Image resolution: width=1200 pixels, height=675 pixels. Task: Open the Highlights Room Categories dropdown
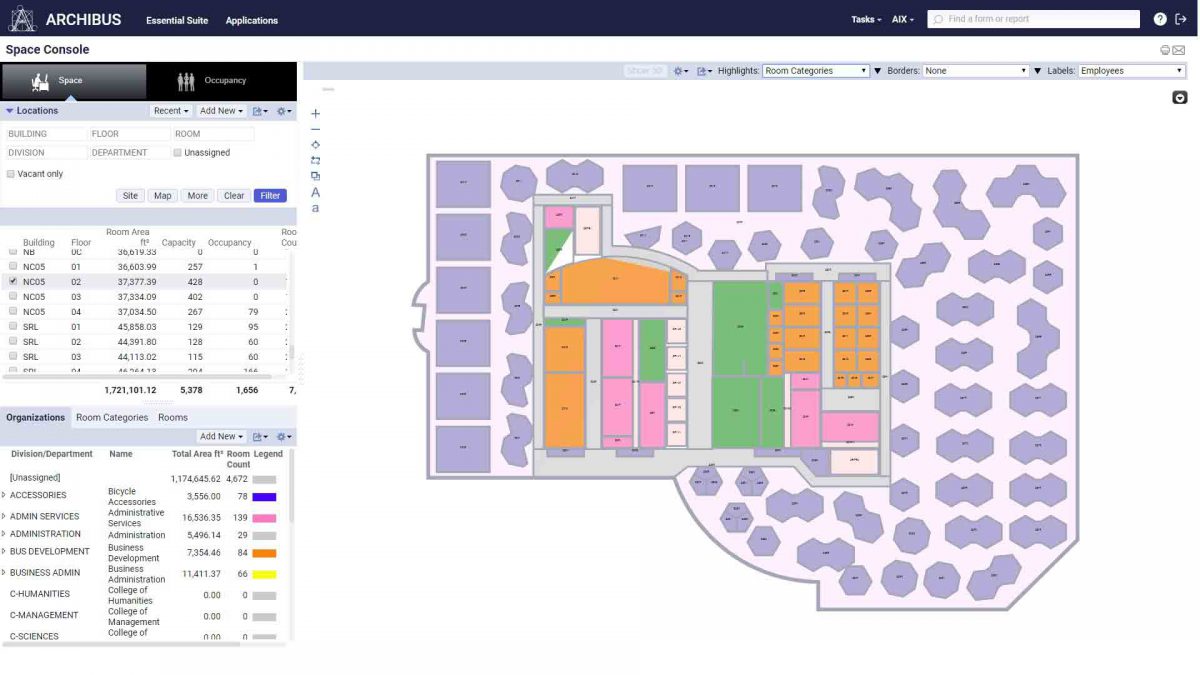click(x=816, y=71)
